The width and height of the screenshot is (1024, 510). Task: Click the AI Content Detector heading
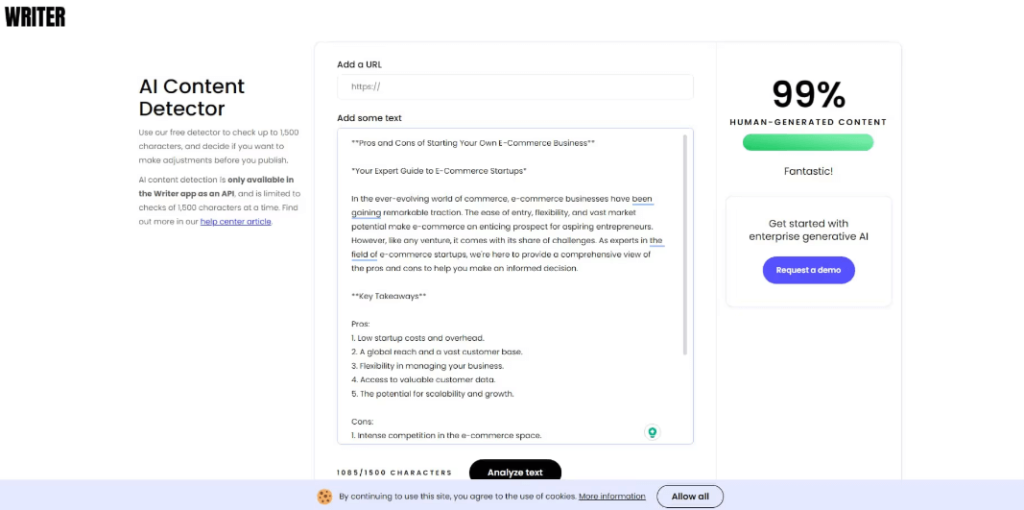coord(192,97)
